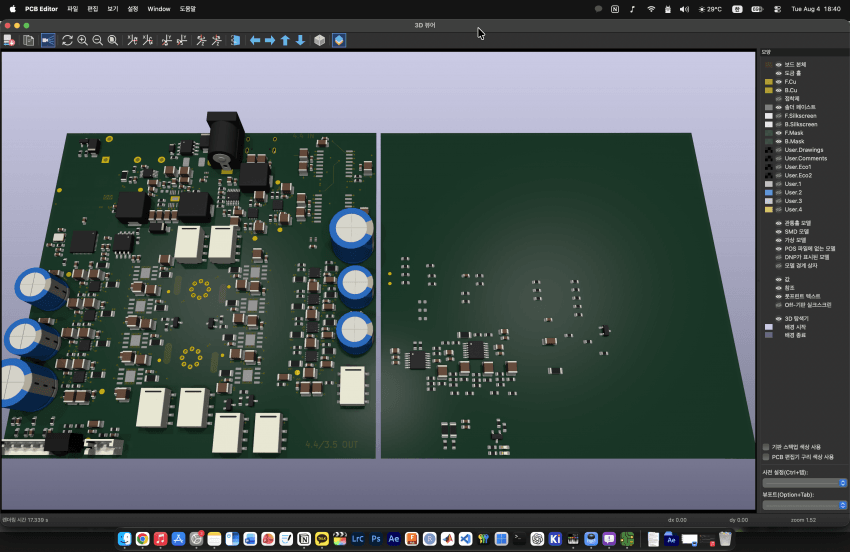This screenshot has height=552, width=850.
Task: Flip board view icon
Action: (235, 40)
